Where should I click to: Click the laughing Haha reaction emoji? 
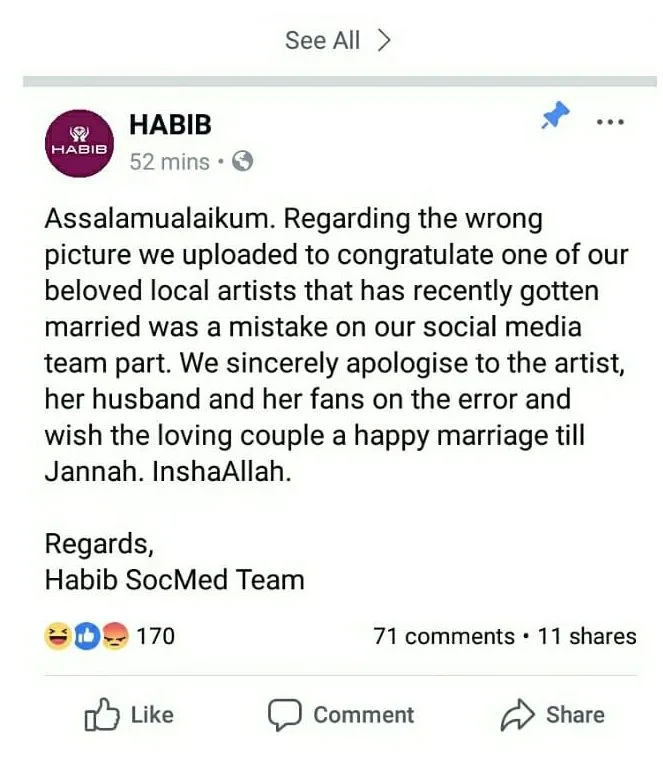pos(58,636)
